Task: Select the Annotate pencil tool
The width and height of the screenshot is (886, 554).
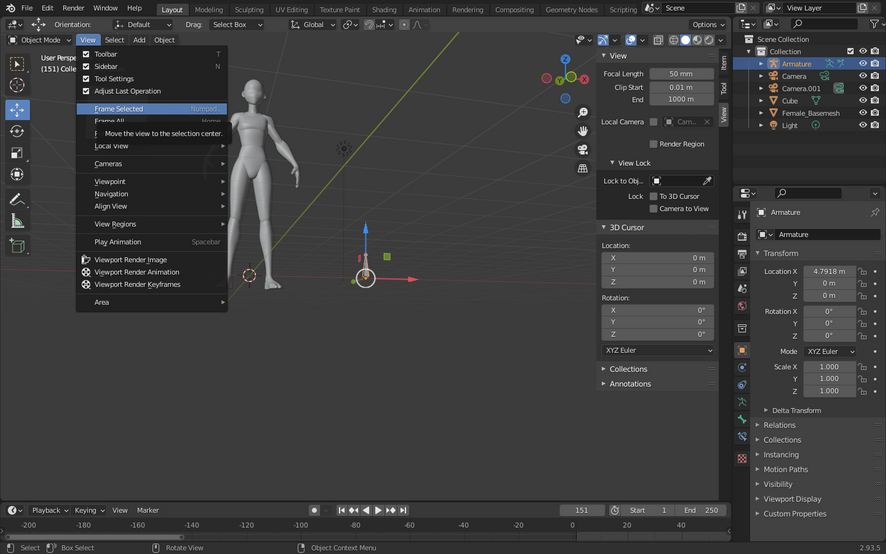Action: pos(17,199)
